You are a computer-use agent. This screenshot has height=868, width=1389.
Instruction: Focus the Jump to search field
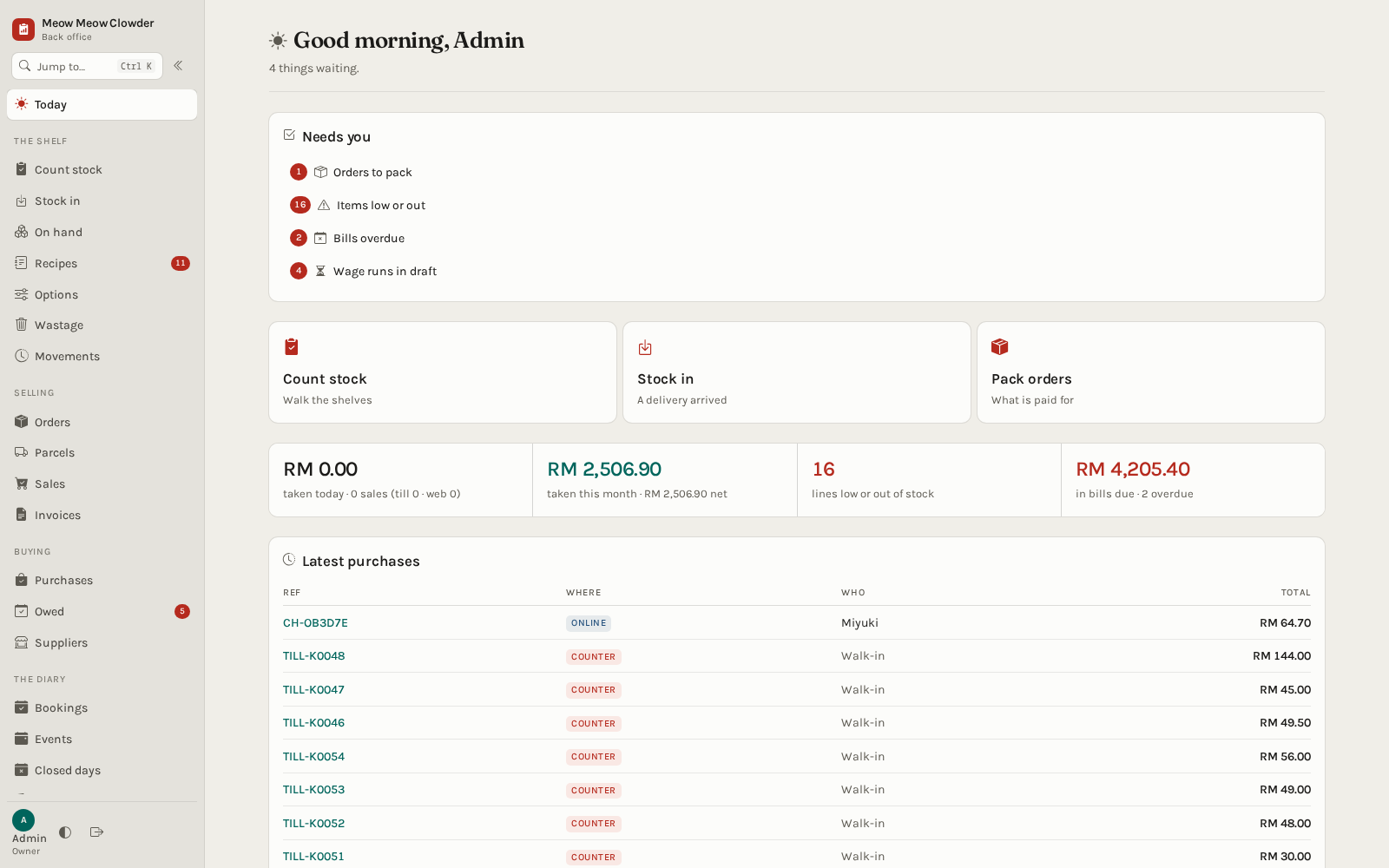click(x=87, y=66)
